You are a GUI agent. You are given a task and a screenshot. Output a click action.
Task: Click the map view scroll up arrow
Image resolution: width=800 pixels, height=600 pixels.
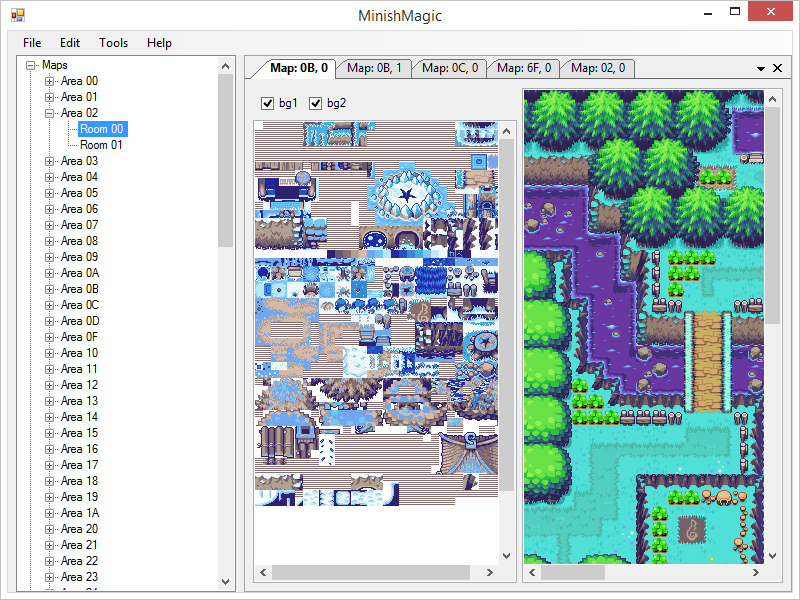(772, 99)
